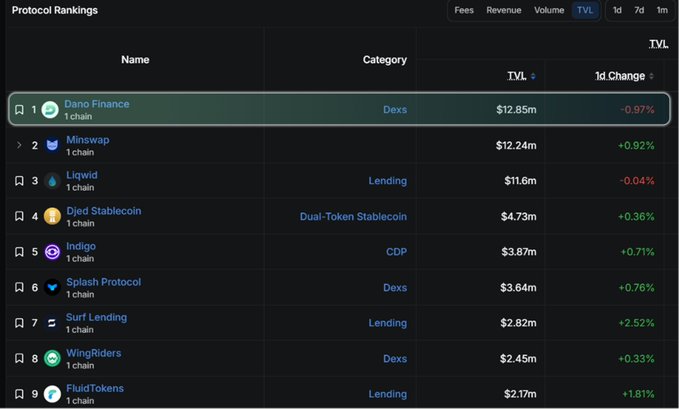The height and width of the screenshot is (409, 679).
Task: Switch to the Fees tab
Action: pos(464,10)
